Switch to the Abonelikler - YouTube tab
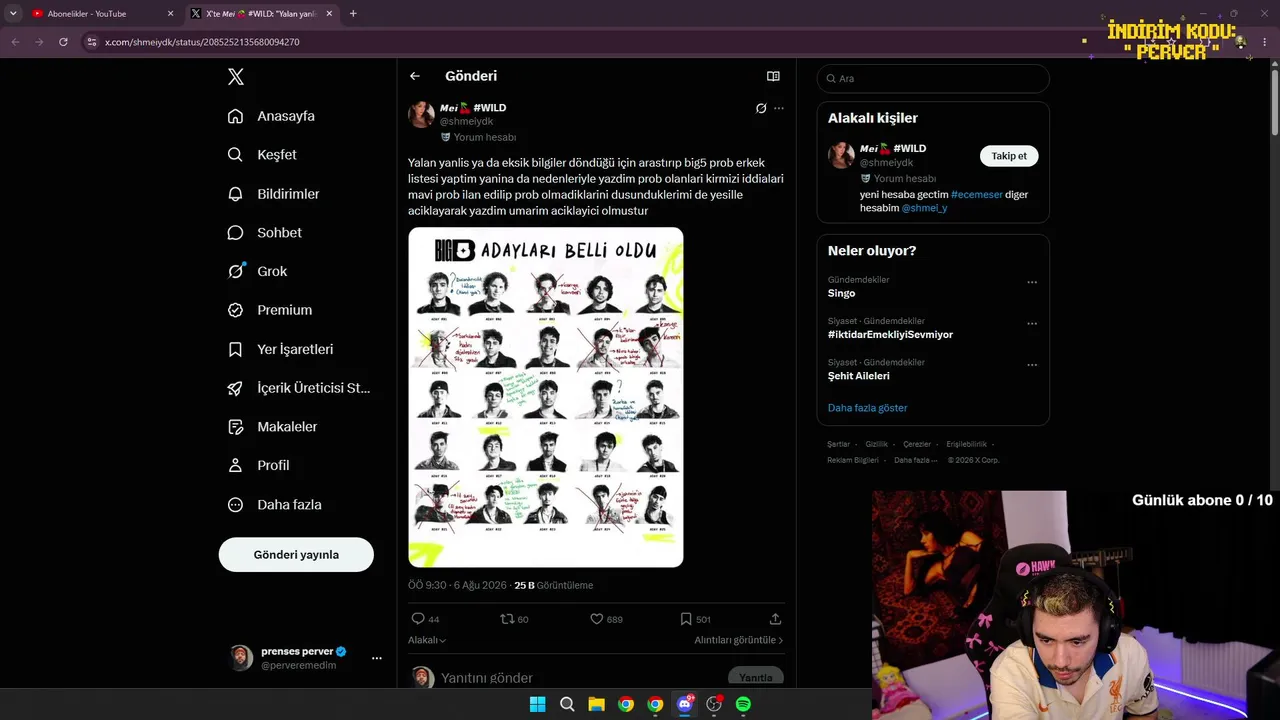The width and height of the screenshot is (1280, 720). point(100,14)
